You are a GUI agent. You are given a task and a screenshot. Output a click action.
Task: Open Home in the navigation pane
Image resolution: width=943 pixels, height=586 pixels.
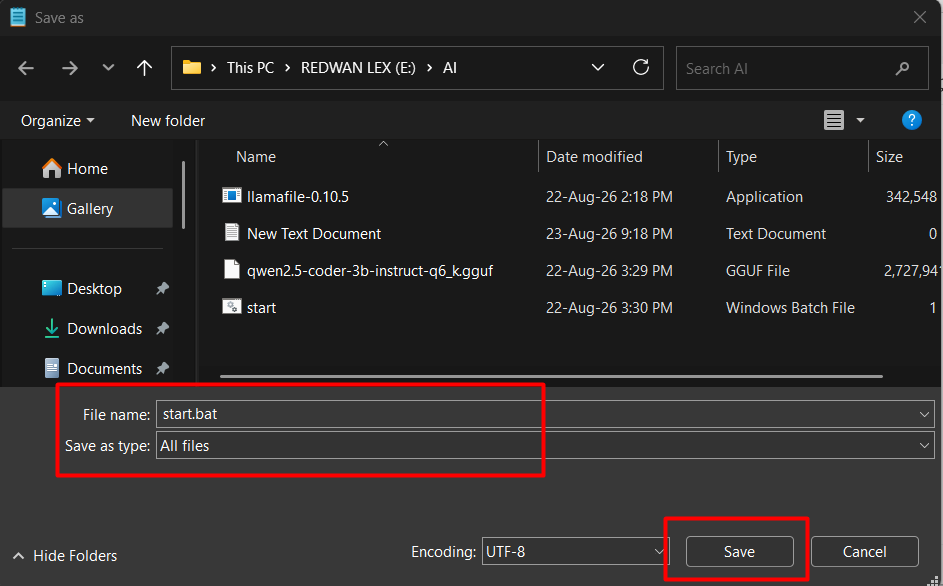click(x=87, y=169)
